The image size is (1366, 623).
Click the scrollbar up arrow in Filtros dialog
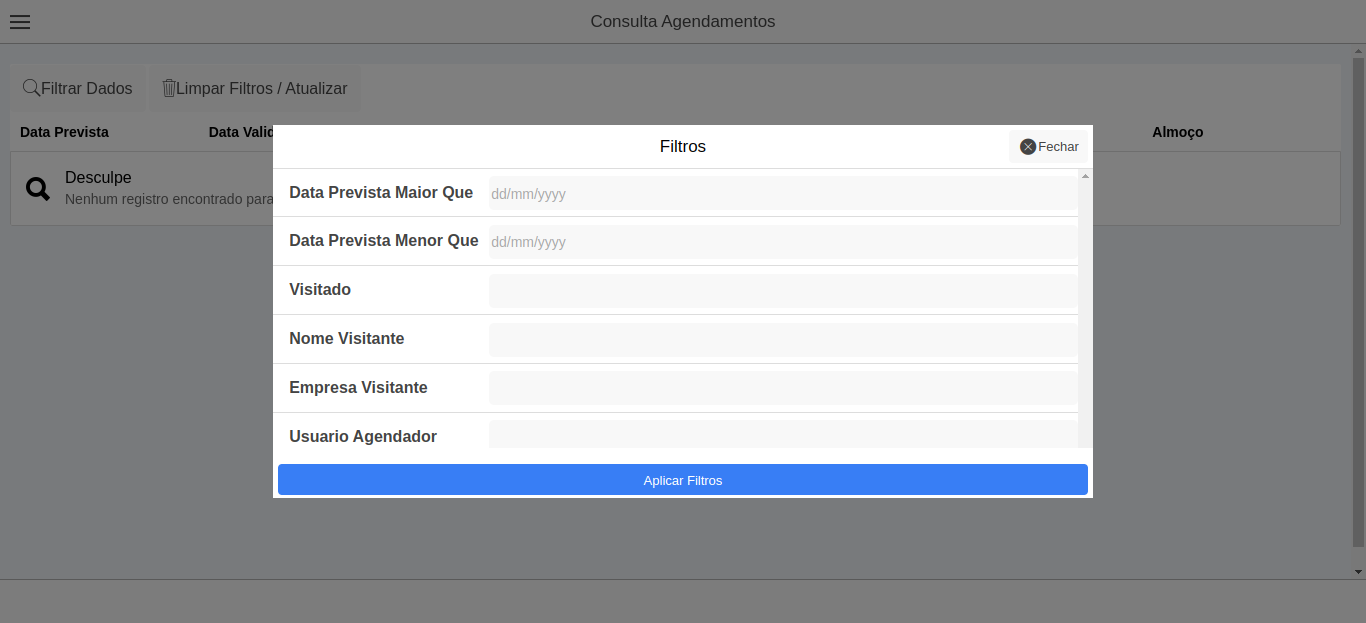[x=1084, y=176]
